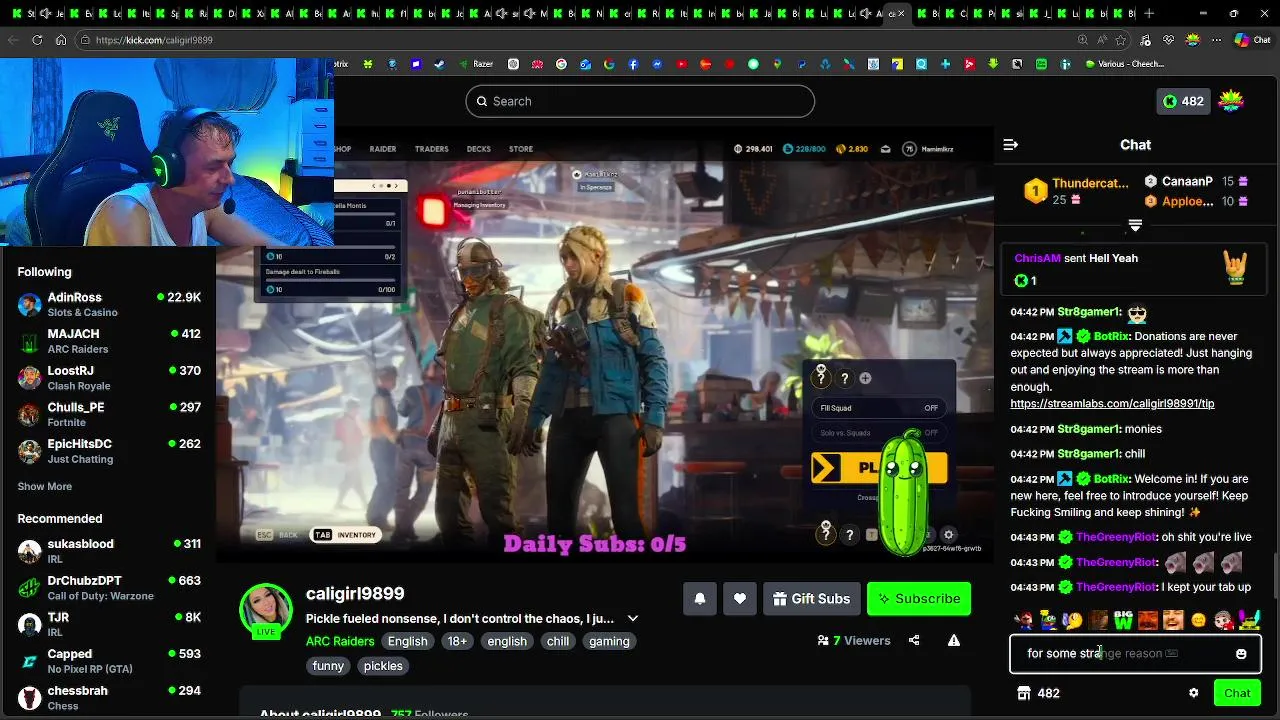
Task: Select the funny tag
Action: click(x=328, y=666)
